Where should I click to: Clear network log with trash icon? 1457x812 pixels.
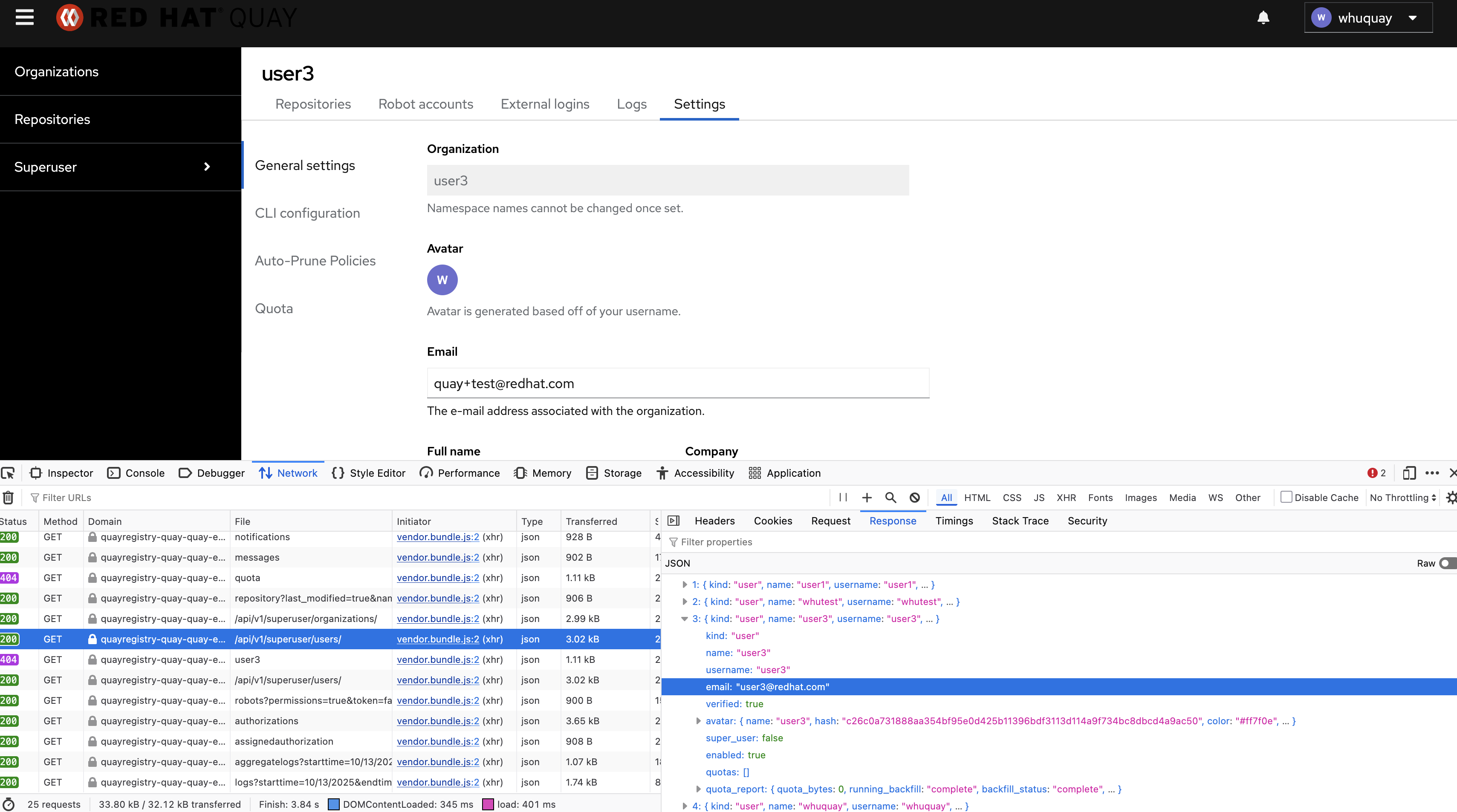(9, 498)
